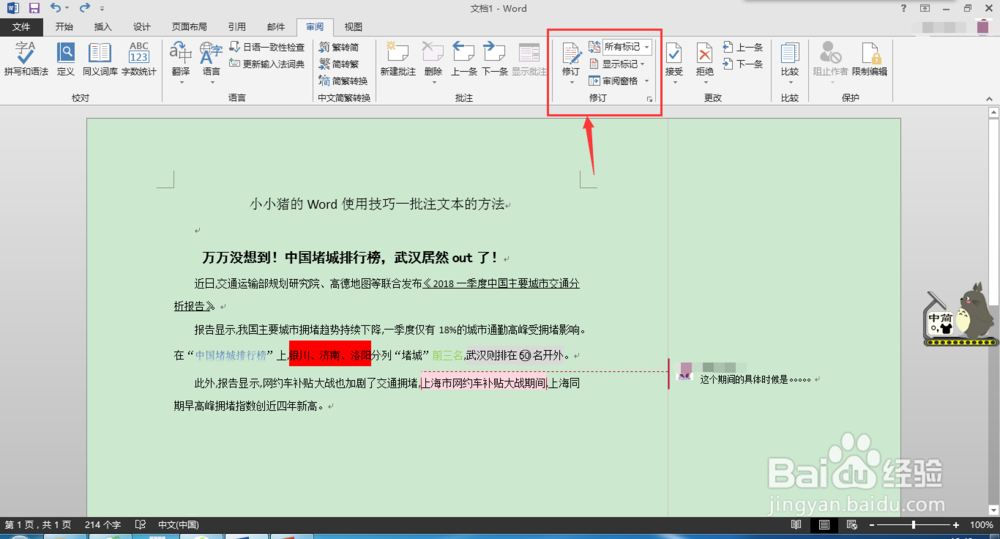Click the proofing errors status icon
This screenshot has height=539, width=1000.
(140, 524)
